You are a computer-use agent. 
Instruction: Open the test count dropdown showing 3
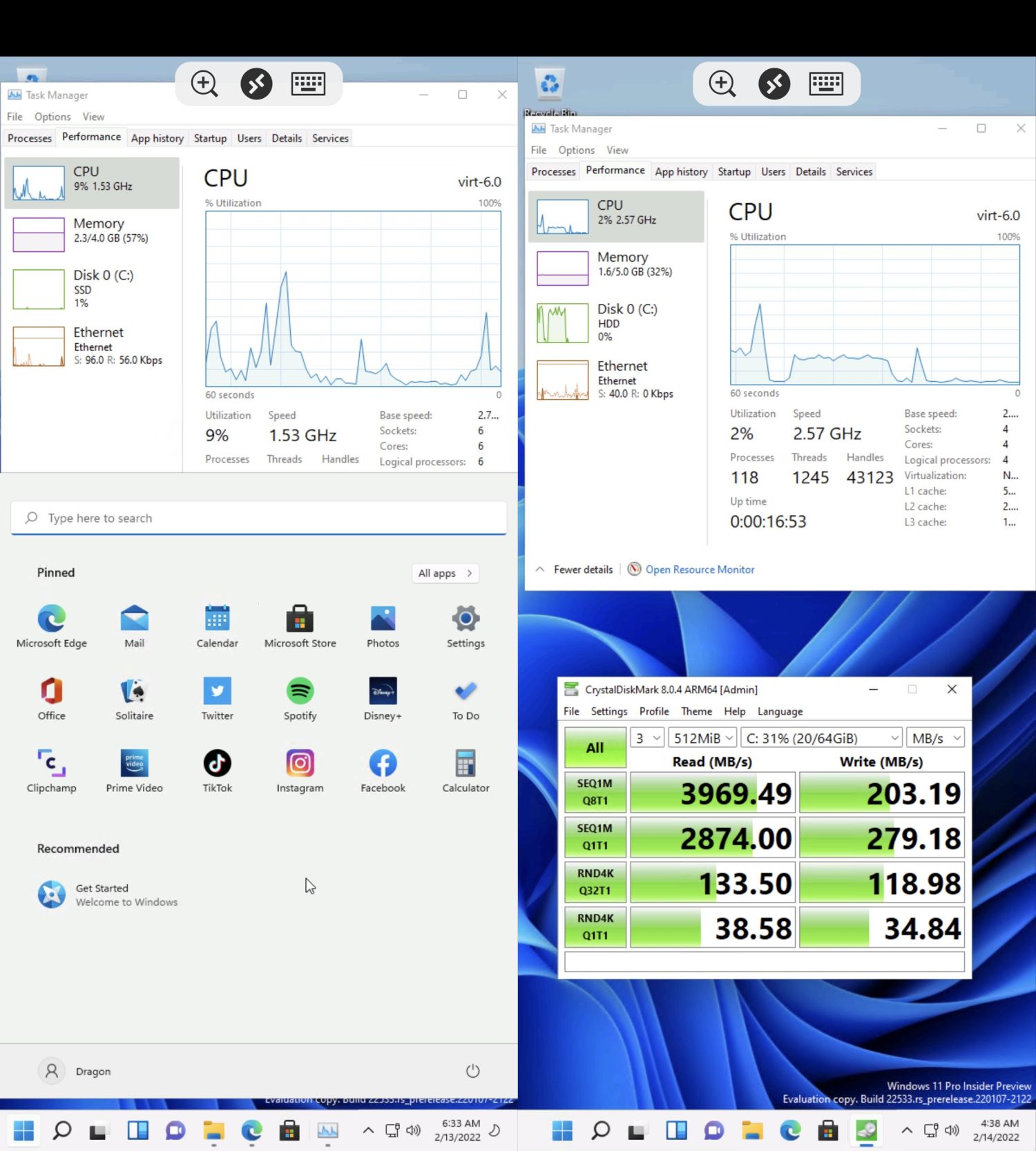point(647,738)
